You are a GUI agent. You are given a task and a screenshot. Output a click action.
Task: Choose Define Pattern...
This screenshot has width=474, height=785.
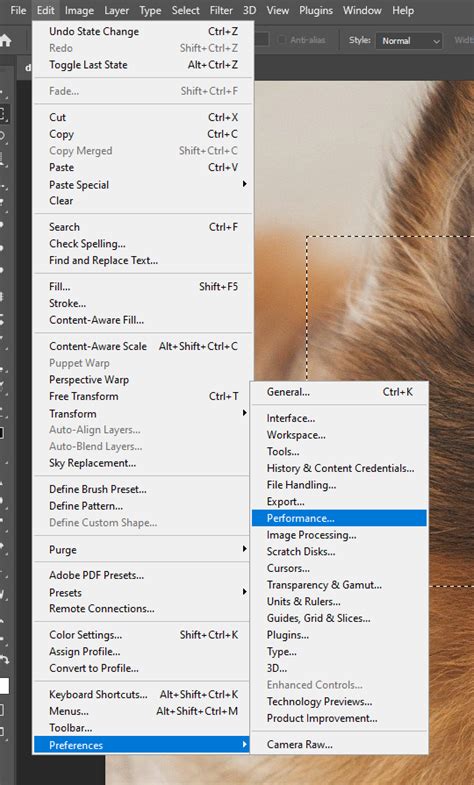(143, 506)
